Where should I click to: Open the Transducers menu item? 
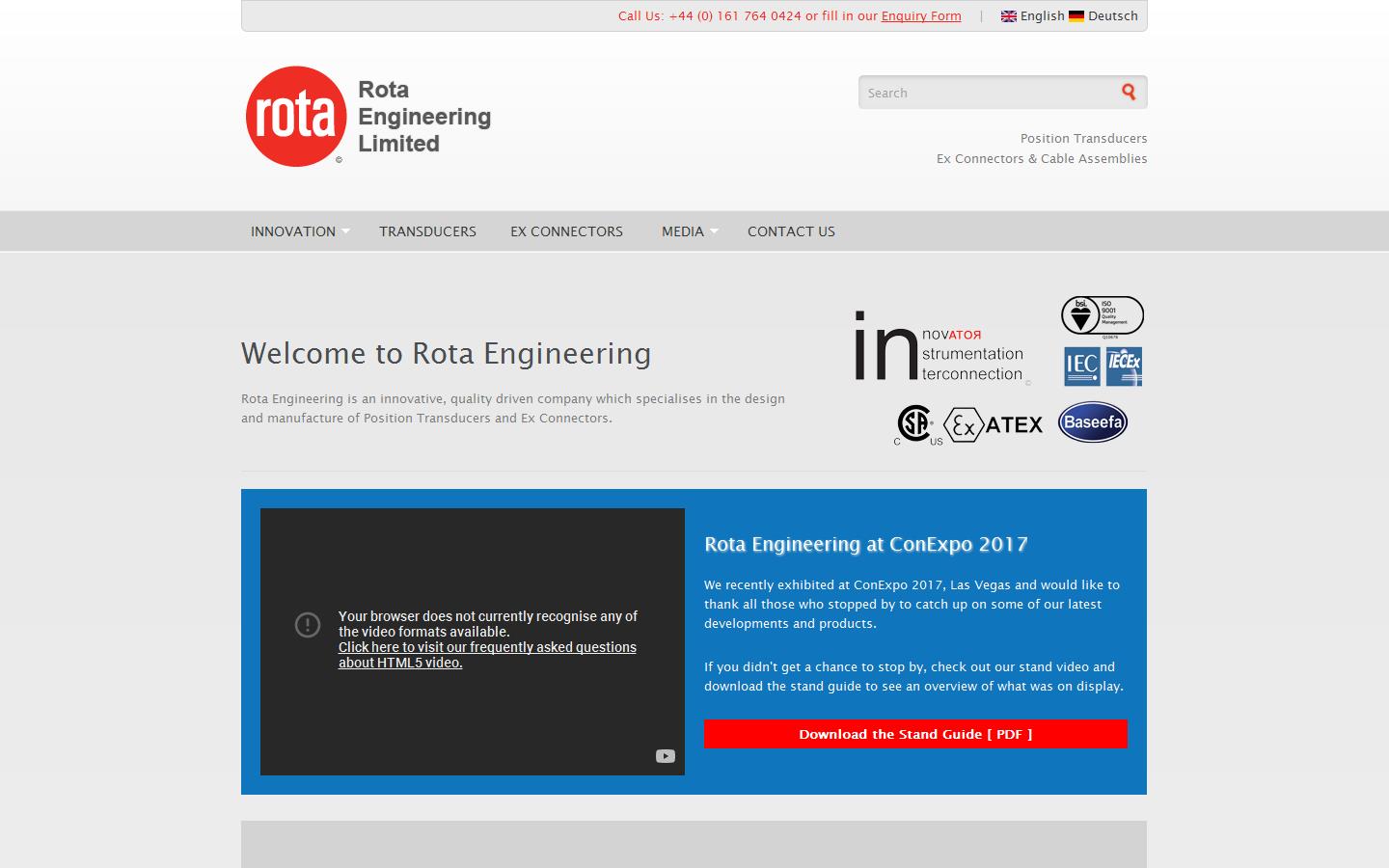pos(427,231)
